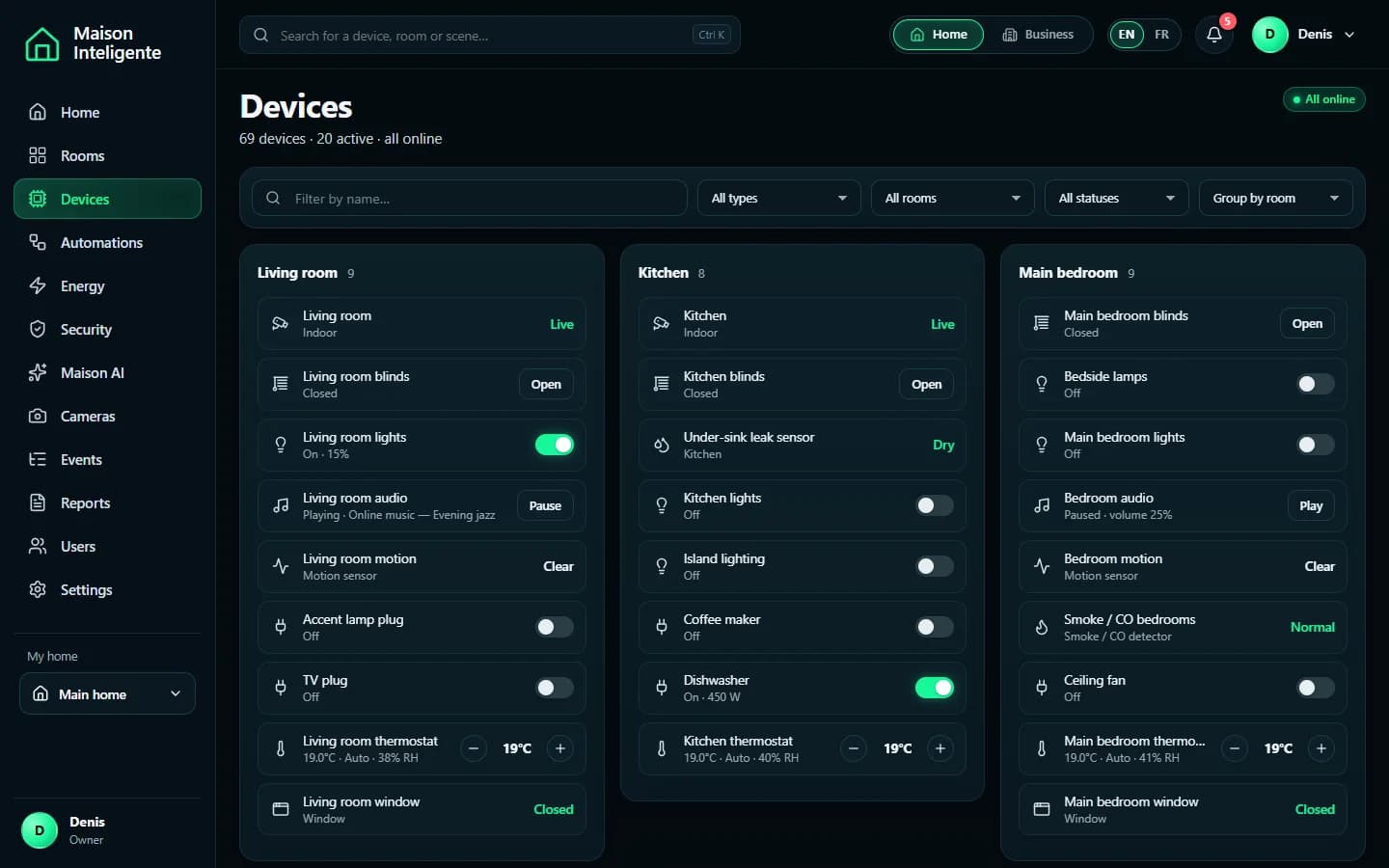Open the All types dropdown
This screenshot has height=868, width=1389.
pos(779,198)
